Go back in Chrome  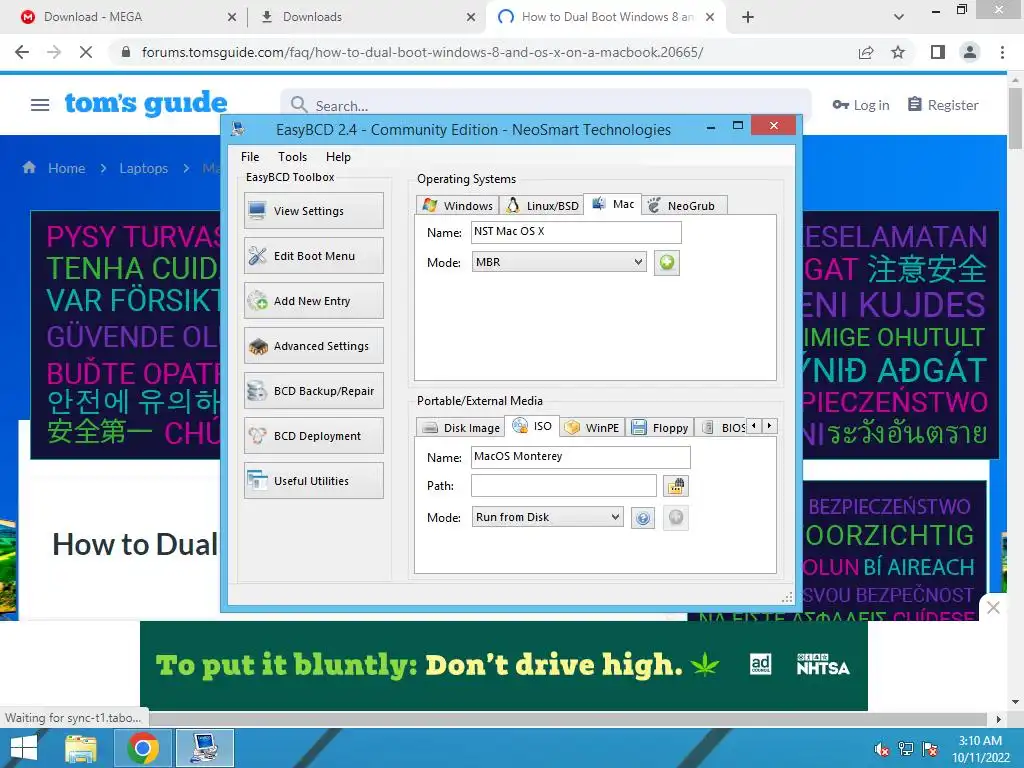click(22, 52)
